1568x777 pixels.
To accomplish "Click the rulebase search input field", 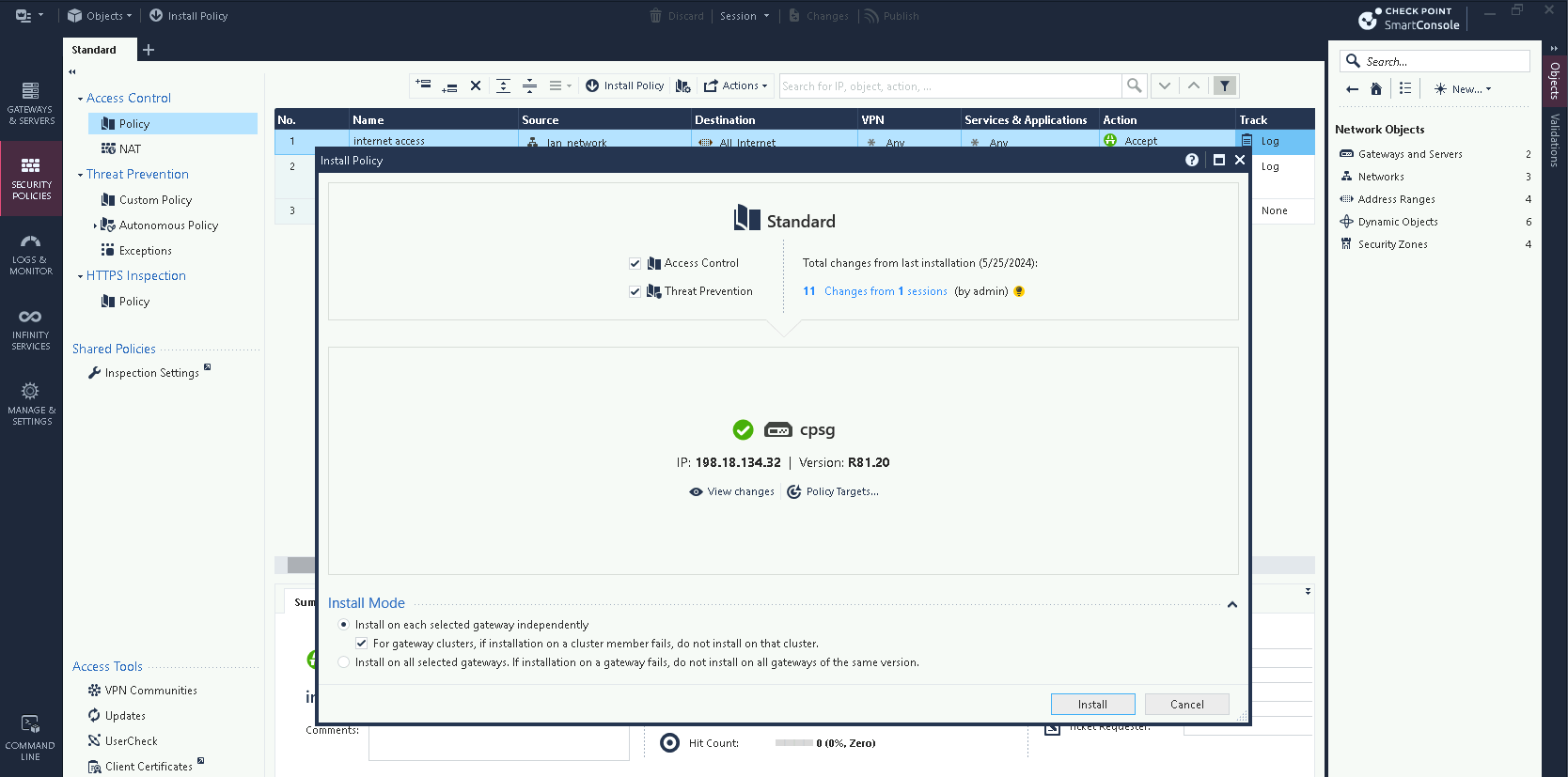I will 949,86.
